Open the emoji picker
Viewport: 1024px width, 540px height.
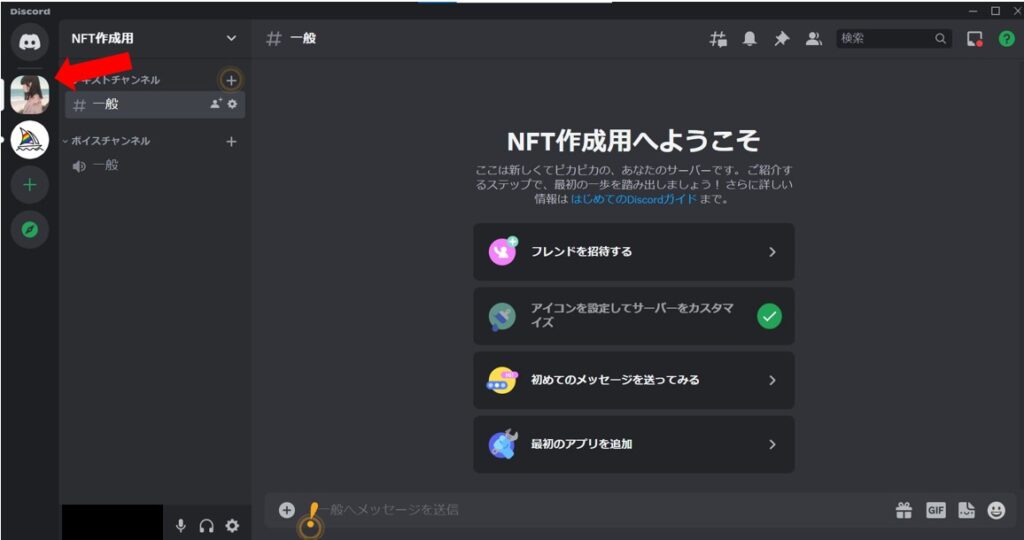(997, 510)
